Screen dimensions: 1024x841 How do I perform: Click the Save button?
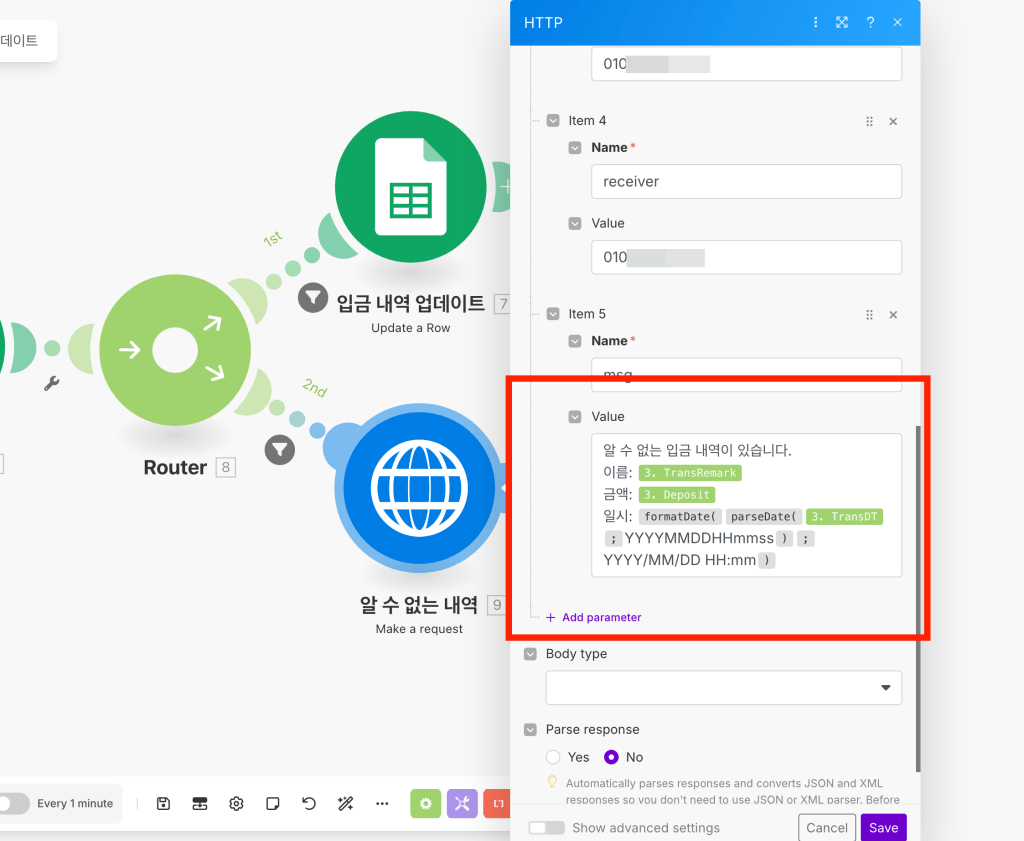pos(883,827)
